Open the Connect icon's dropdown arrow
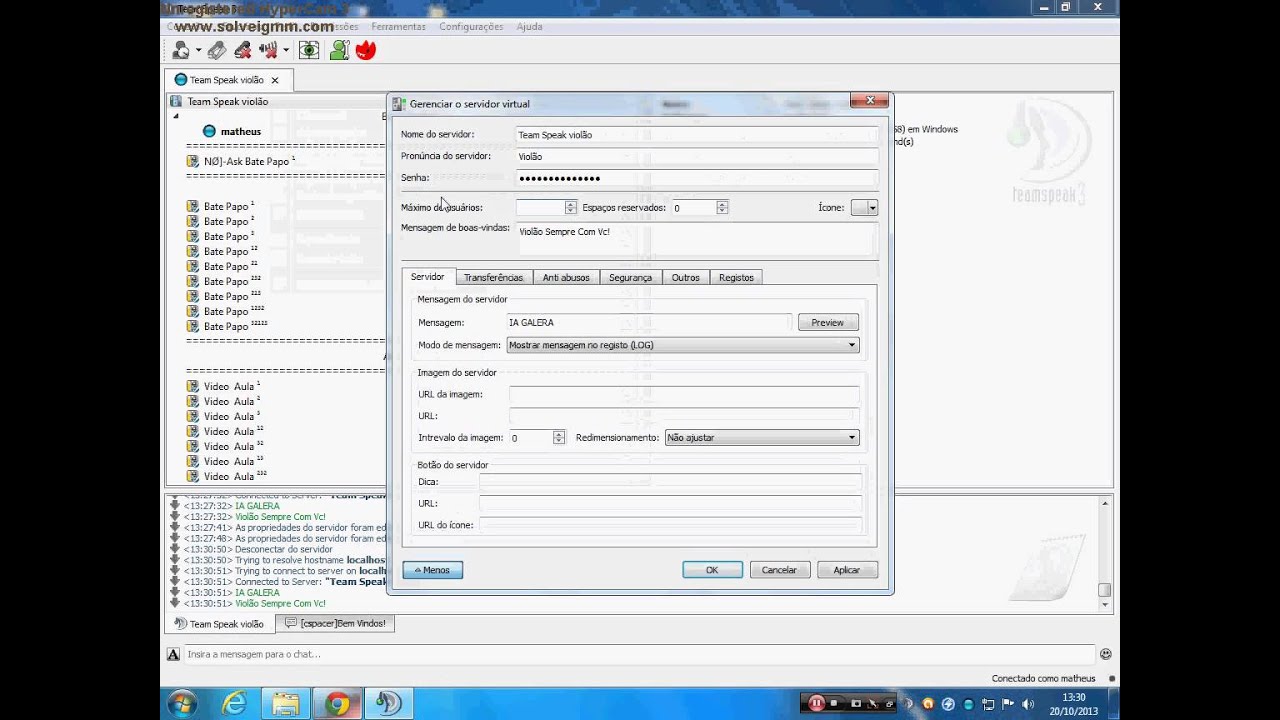Image resolution: width=1280 pixels, height=720 pixels. click(198, 50)
